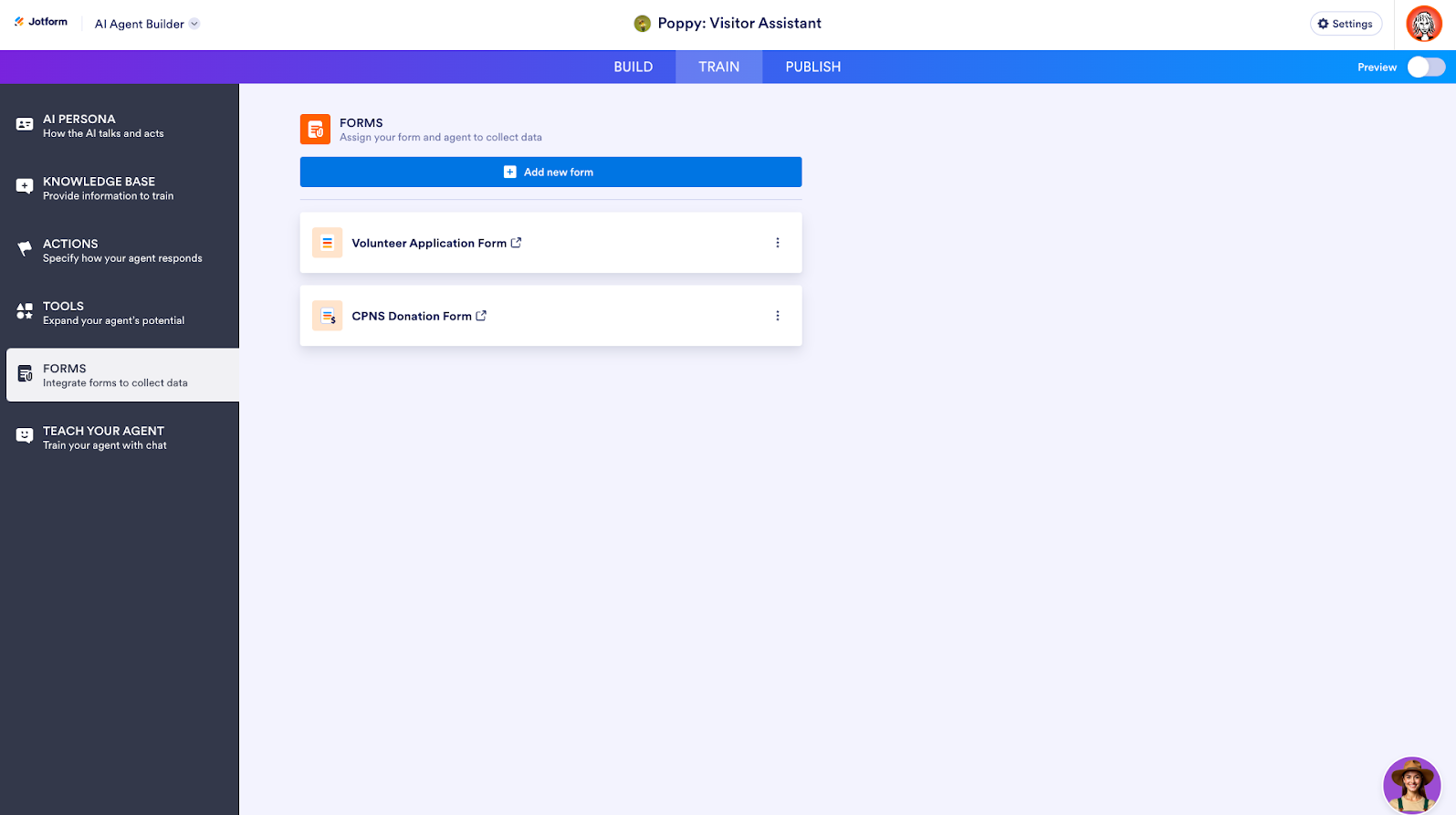This screenshot has height=815, width=1456.
Task: Switch to the BUILD tab
Action: 634,68
